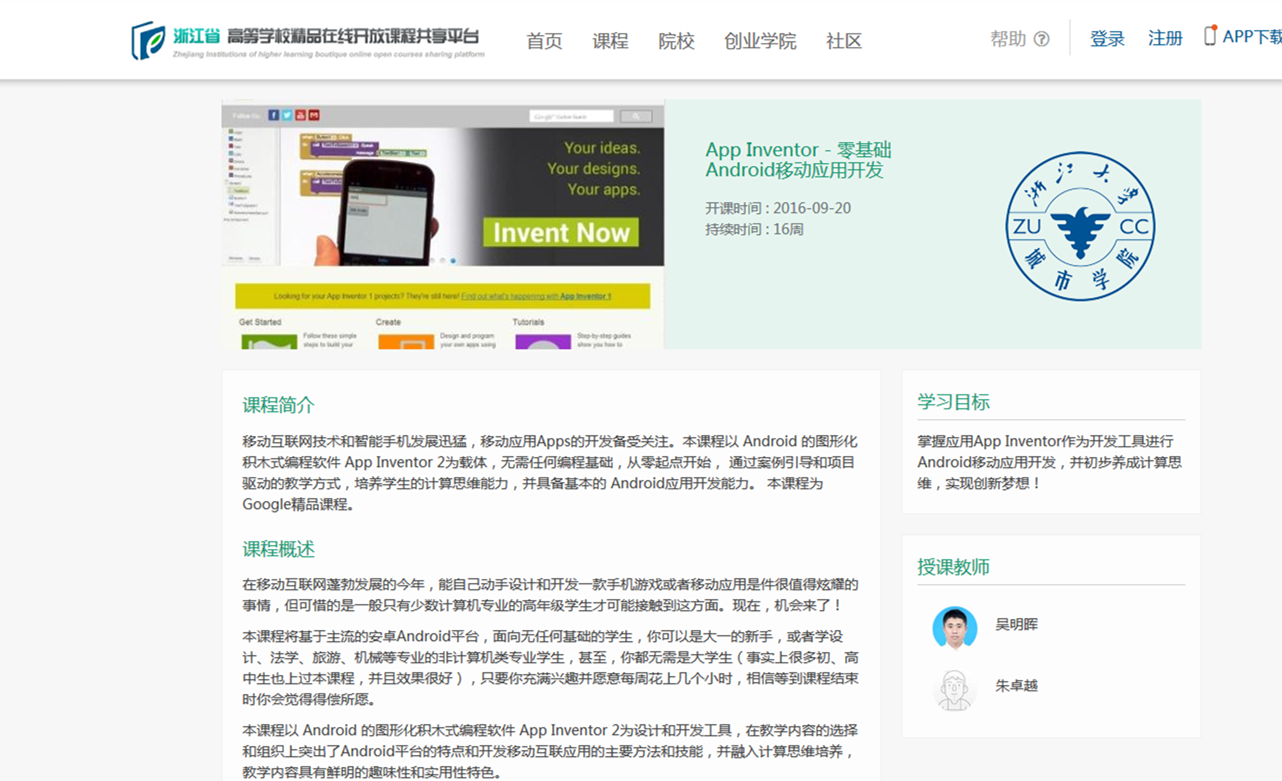Click 登录 to log in
The width and height of the screenshot is (1282, 781).
[x=1107, y=39]
